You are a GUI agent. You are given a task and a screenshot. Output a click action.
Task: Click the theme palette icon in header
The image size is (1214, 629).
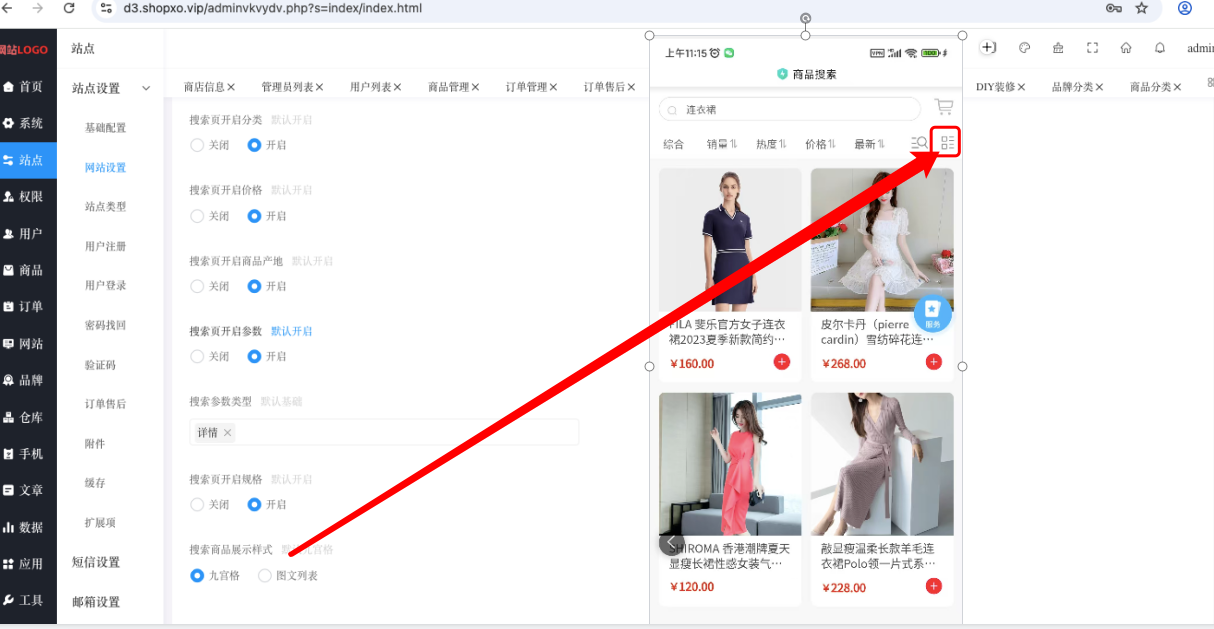(1024, 48)
